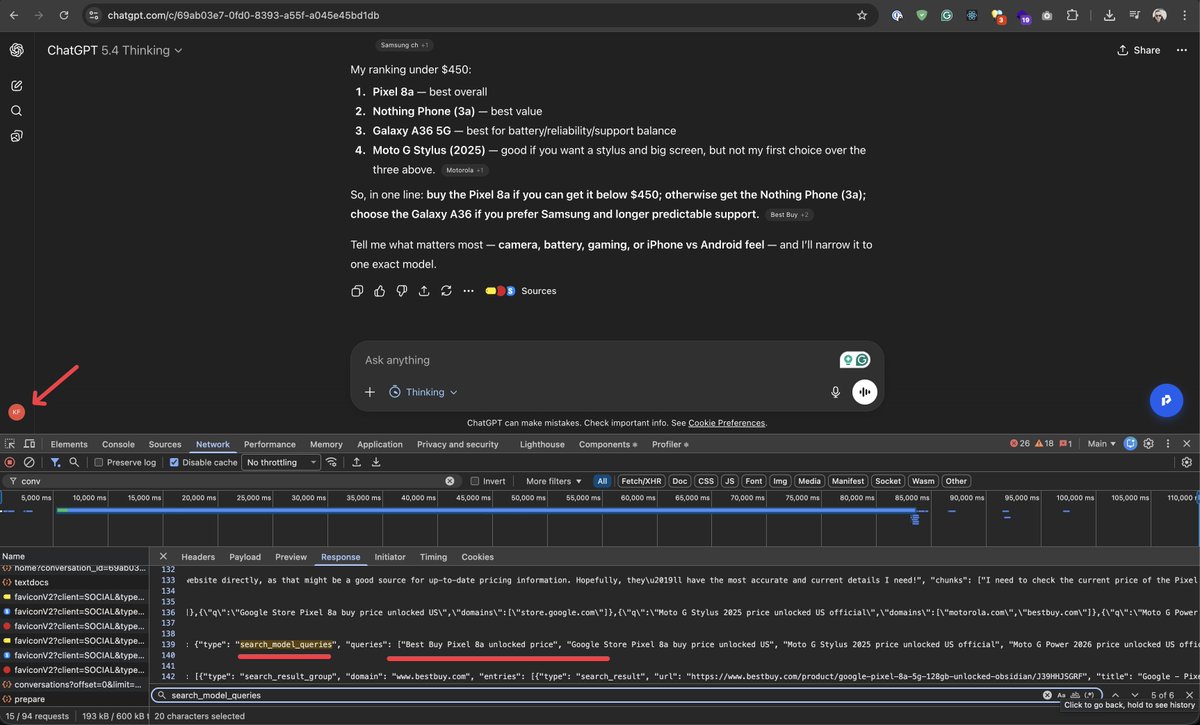This screenshot has width=1200, height=725.
Task: Switch to the Headers tab of the request
Action: tap(198, 557)
